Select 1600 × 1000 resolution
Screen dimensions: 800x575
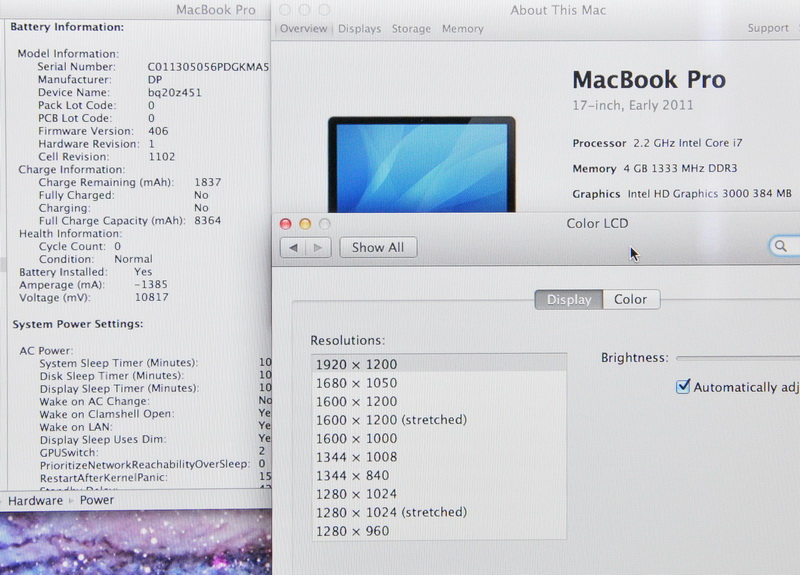pos(439,438)
